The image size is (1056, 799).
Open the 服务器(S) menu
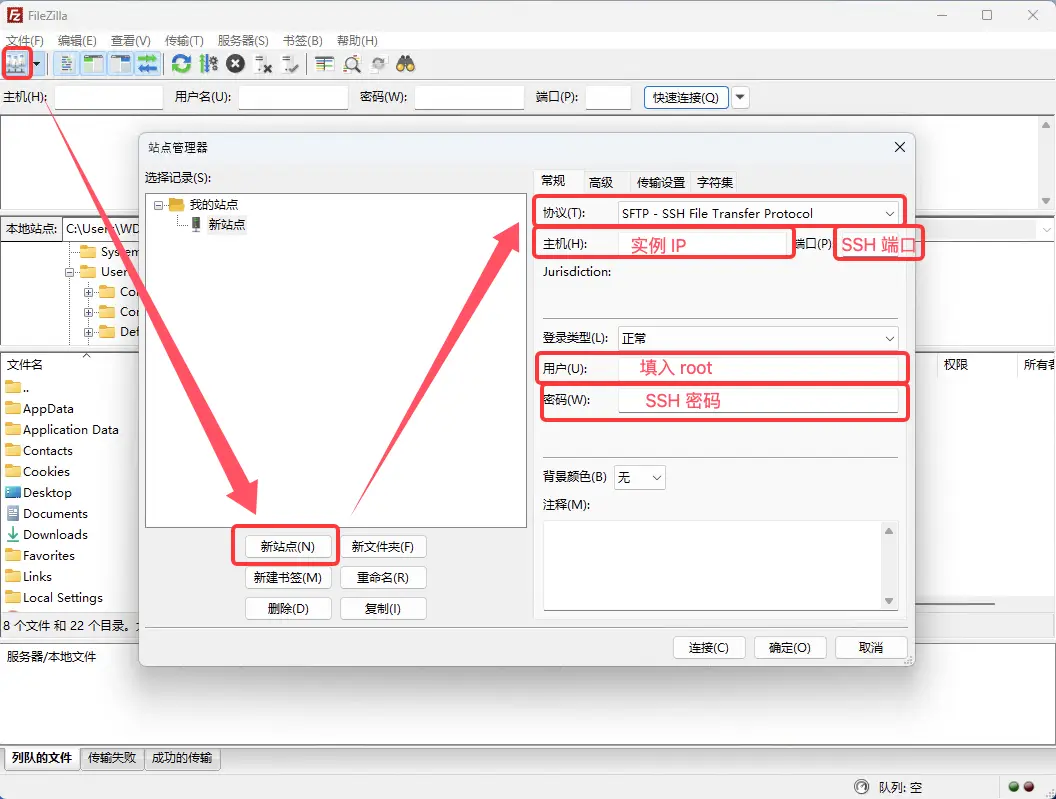tap(243, 41)
